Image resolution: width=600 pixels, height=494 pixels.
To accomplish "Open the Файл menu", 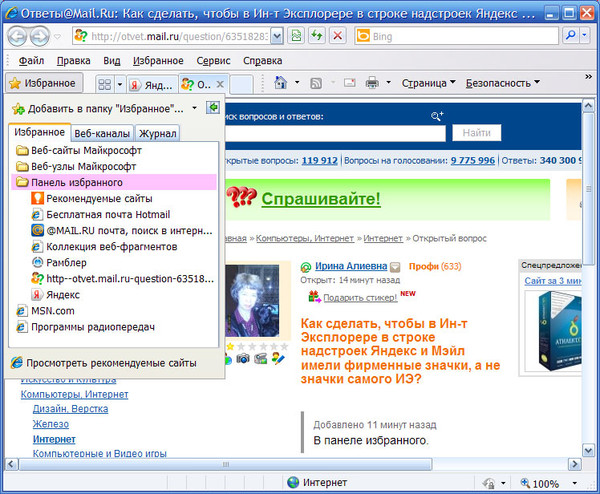I will click(x=31, y=60).
